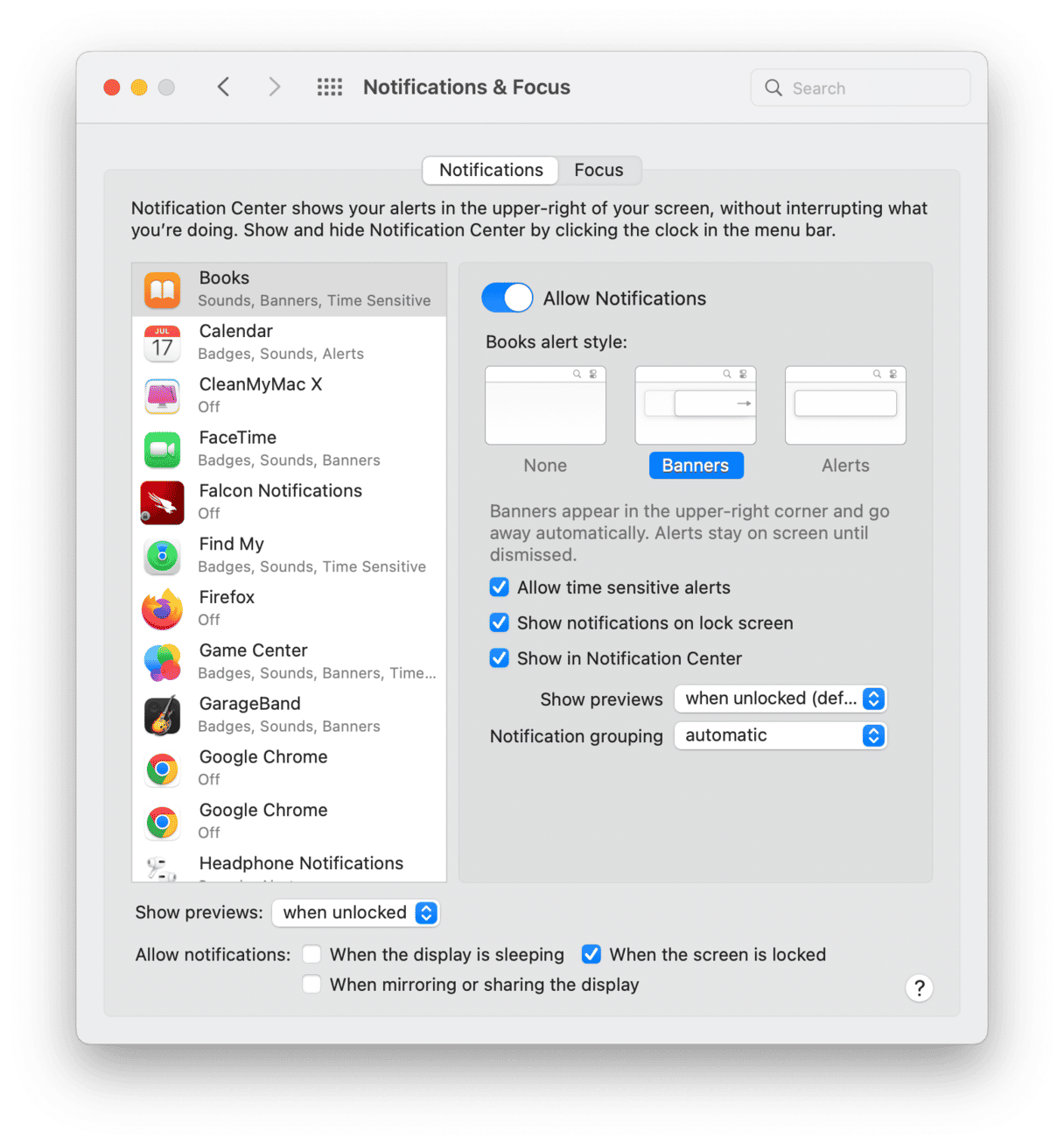Select CleanMyMac X in the app list
1064x1145 pixels.
click(x=289, y=397)
